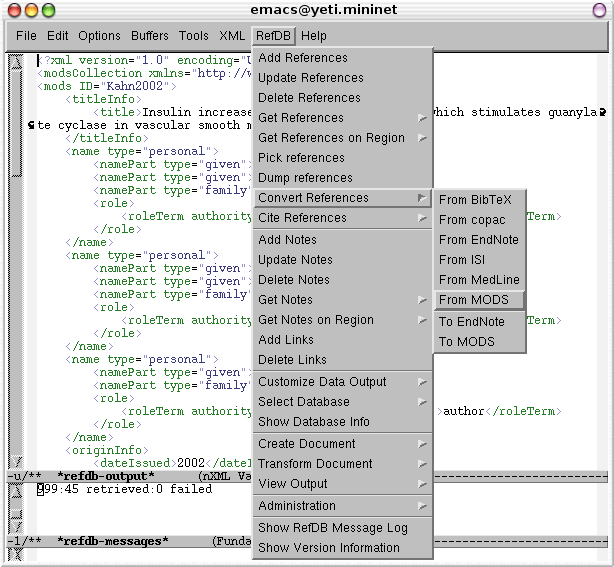Screen dimensions: 614x567
Task: Click "999:45 retrieved:0 failed" text
Action: point(125,489)
